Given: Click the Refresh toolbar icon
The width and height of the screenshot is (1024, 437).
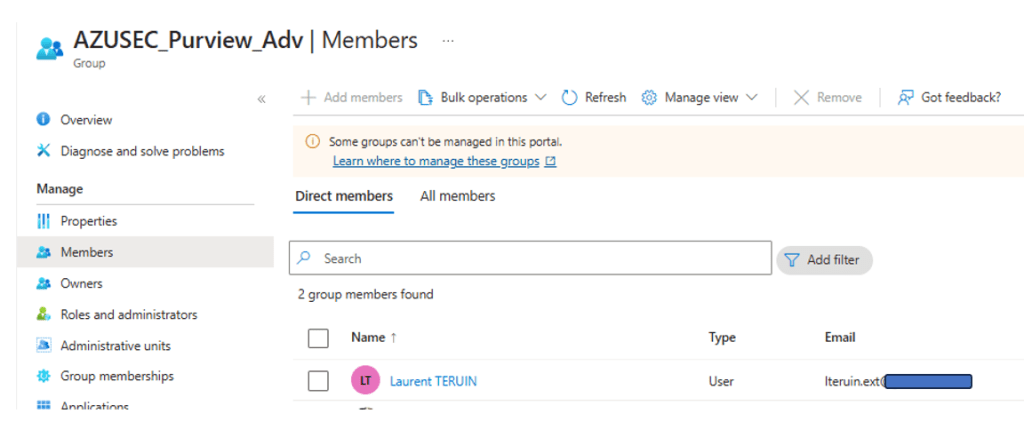Looking at the screenshot, I should [x=570, y=98].
